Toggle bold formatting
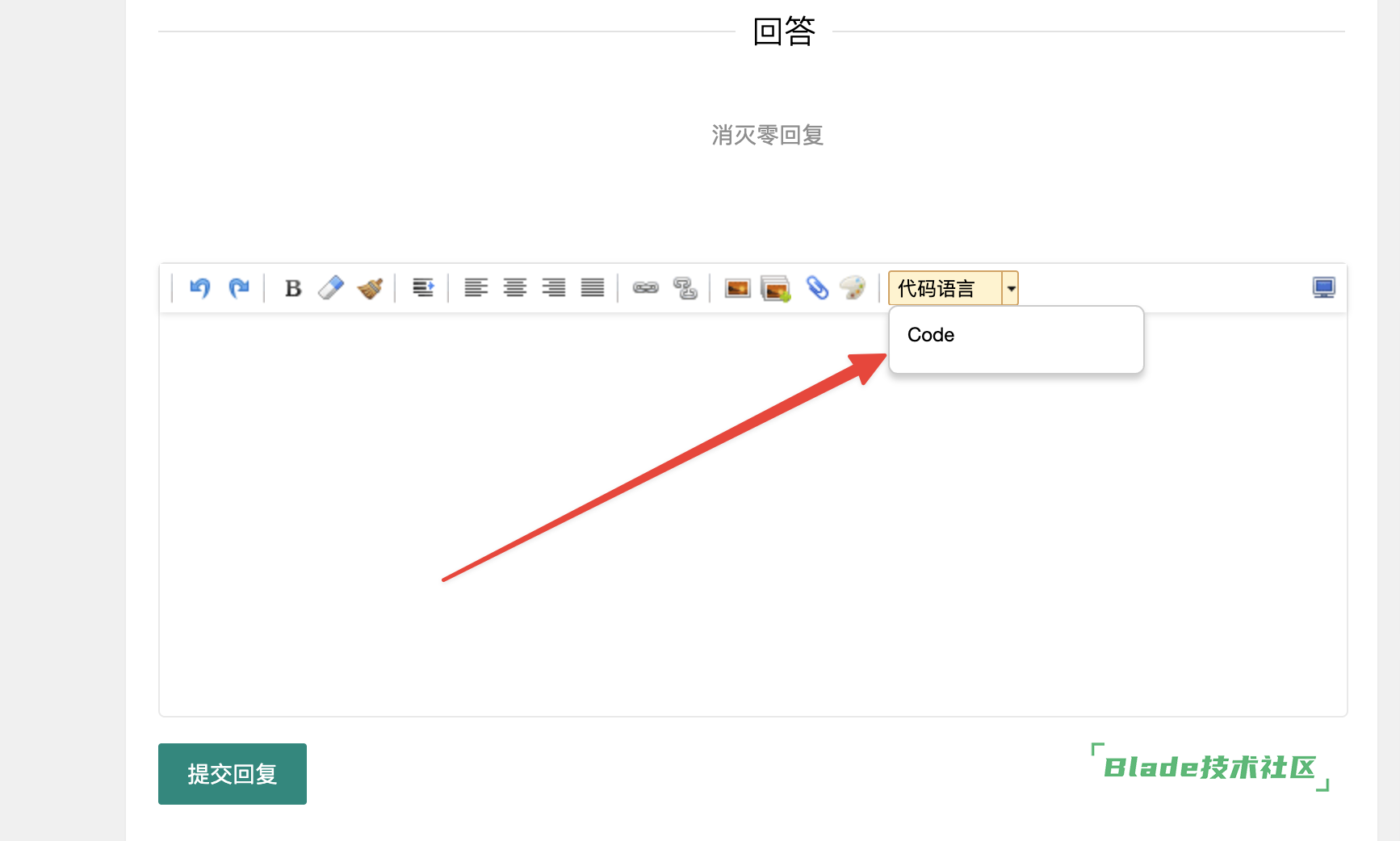Screen dimensions: 1400x841 [x=293, y=287]
